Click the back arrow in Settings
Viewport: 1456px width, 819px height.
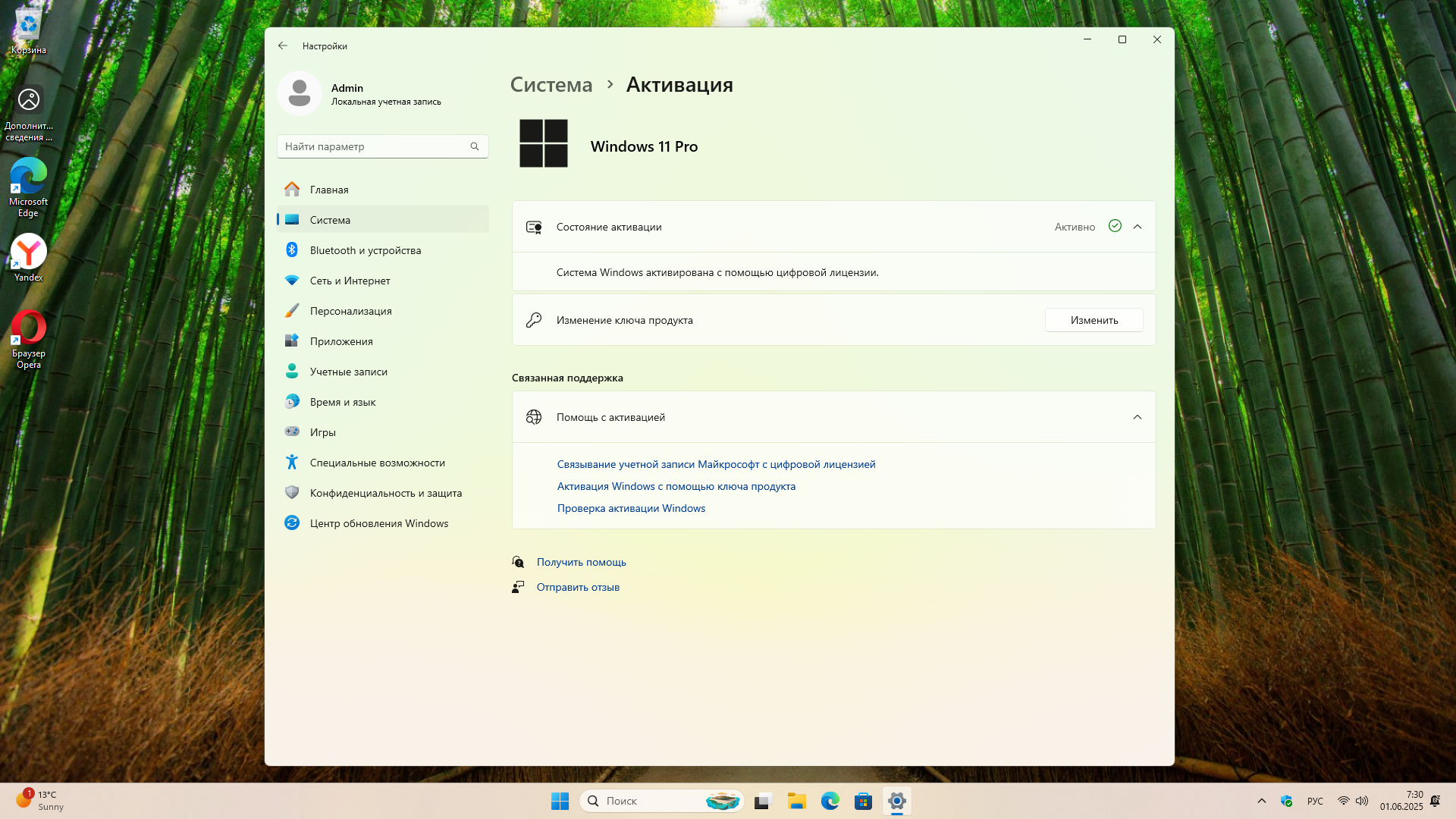pyautogui.click(x=283, y=45)
